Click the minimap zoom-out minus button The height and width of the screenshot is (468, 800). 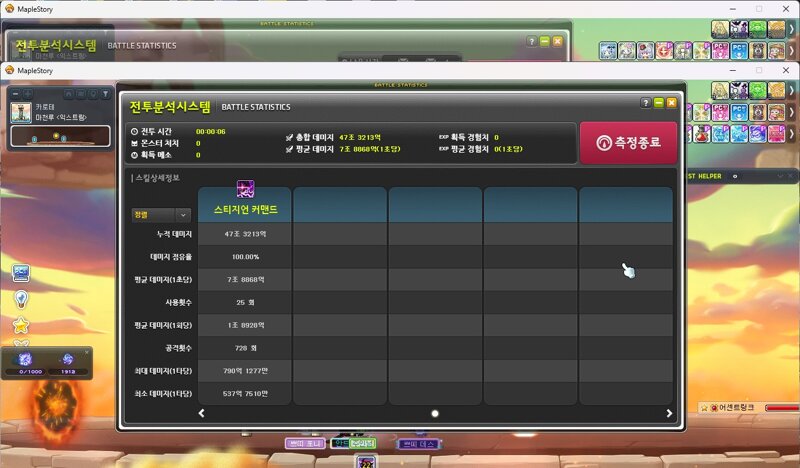(x=15, y=93)
